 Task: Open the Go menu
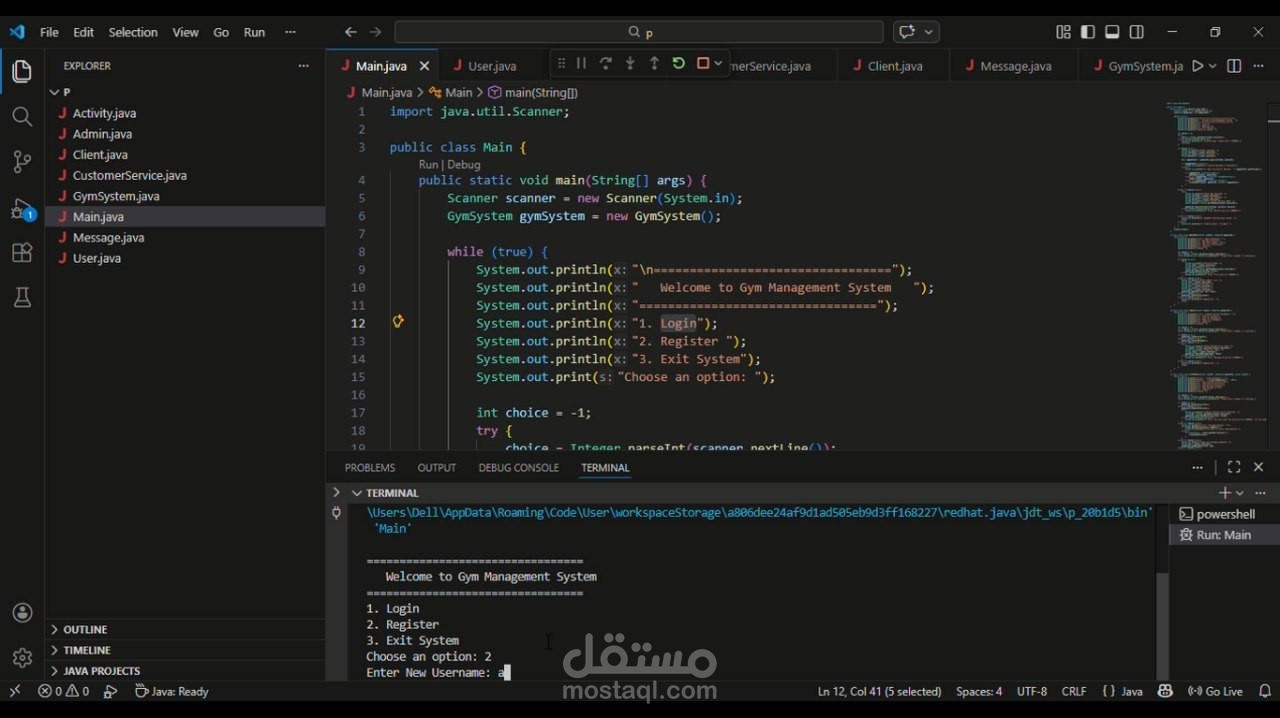tap(221, 32)
